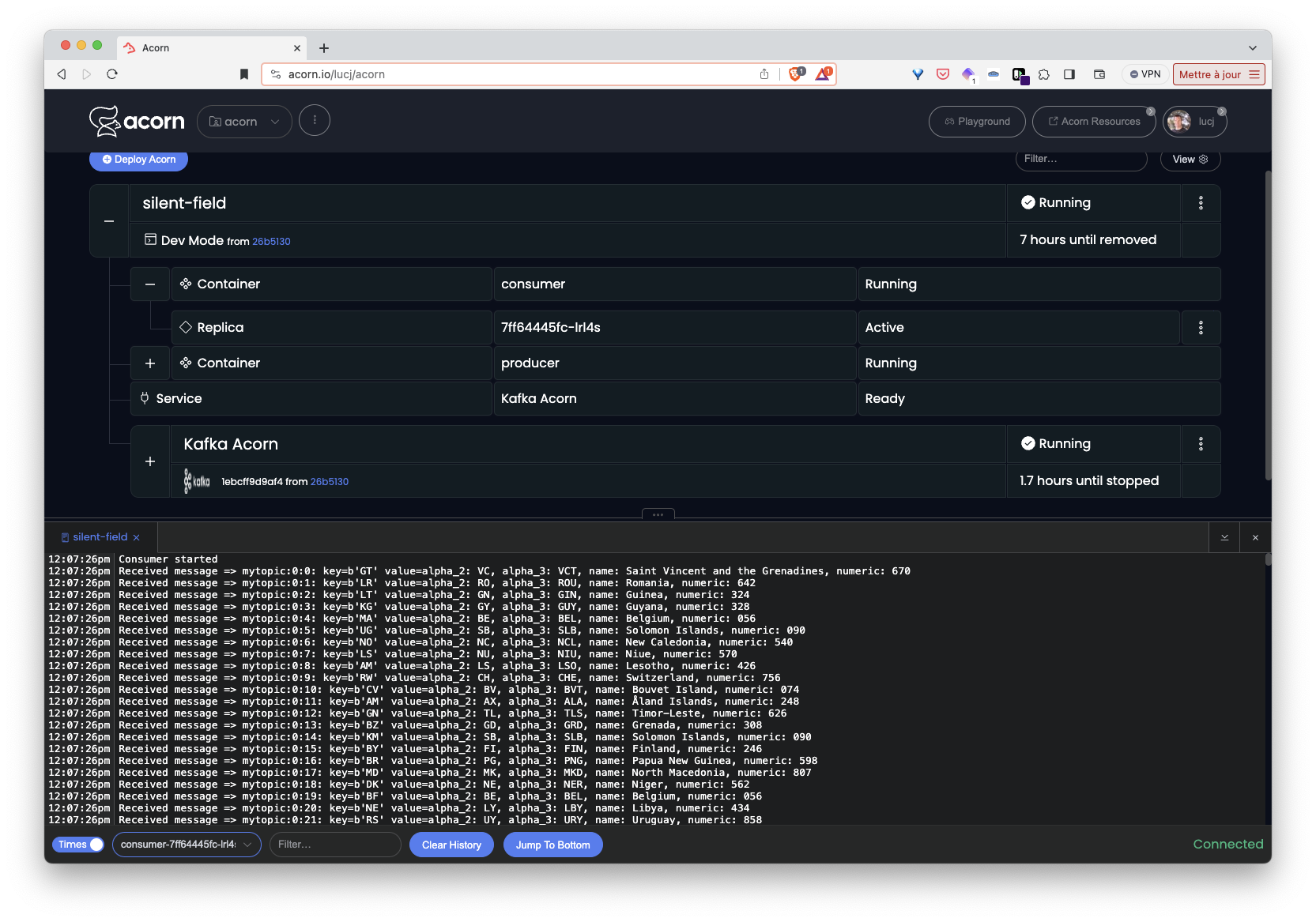This screenshot has width=1316, height=922.
Task: Collapse the silent-field app tree
Action: click(x=109, y=221)
